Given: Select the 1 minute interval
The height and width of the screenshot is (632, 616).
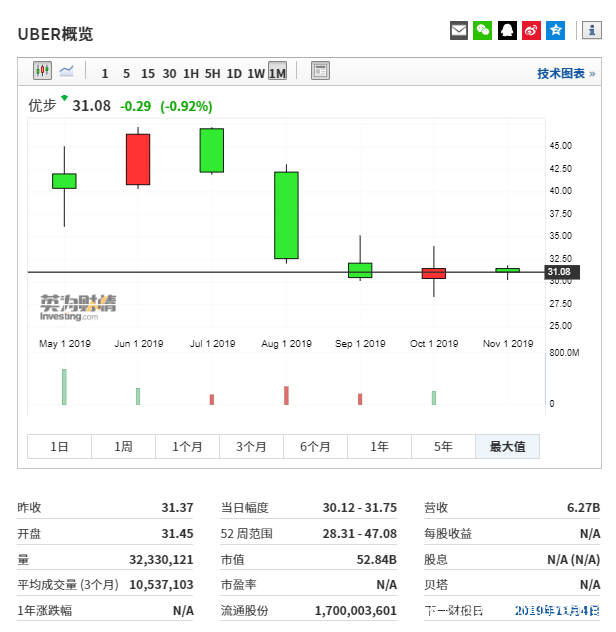Looking at the screenshot, I should click(105, 74).
